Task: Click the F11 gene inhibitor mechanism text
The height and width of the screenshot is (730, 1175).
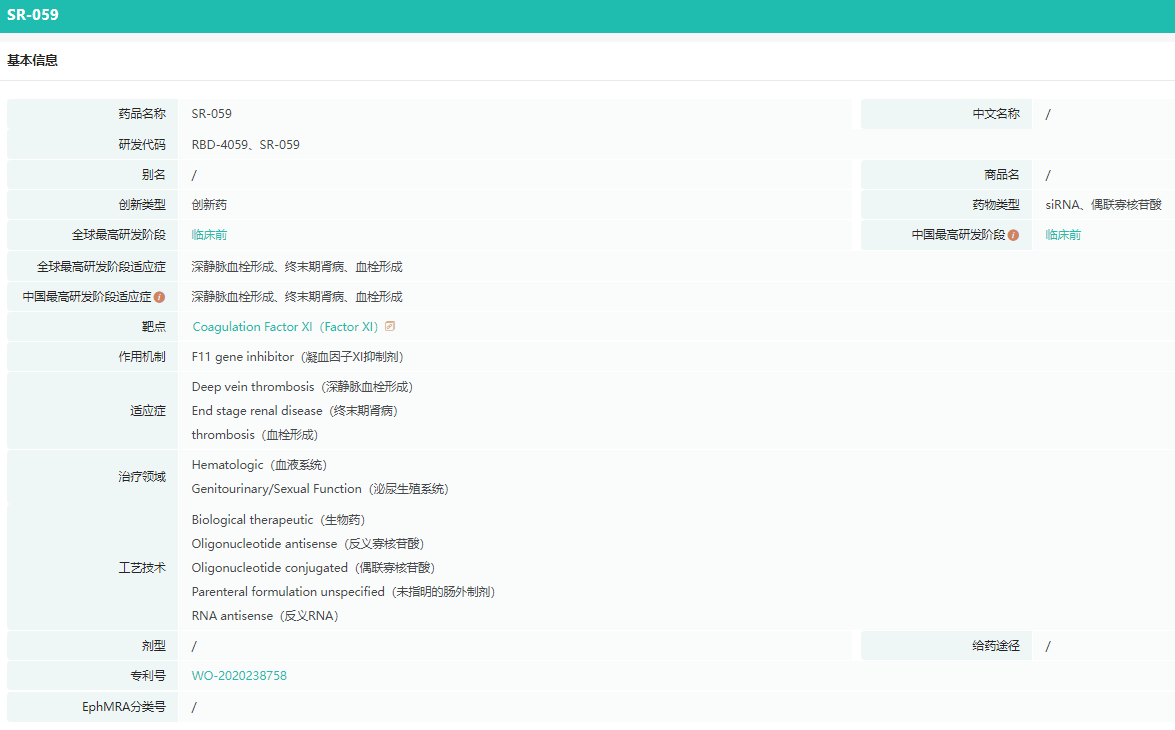Action: 297,357
